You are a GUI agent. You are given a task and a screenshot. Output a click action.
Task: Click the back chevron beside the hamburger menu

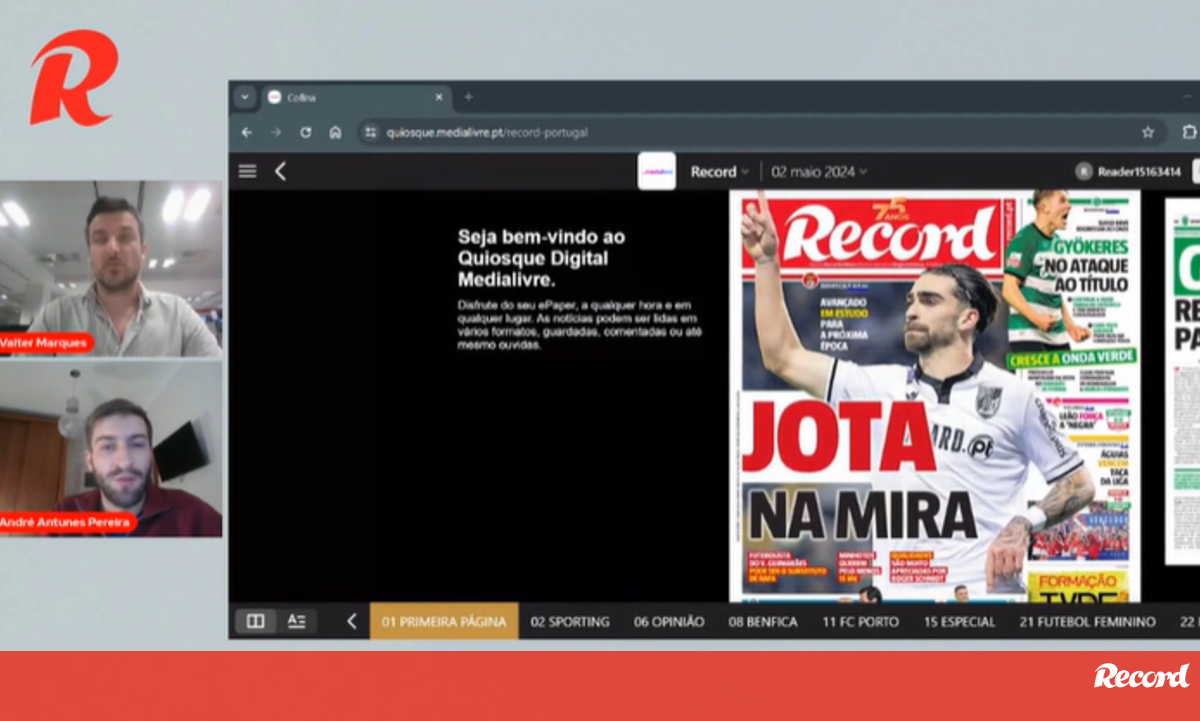280,171
